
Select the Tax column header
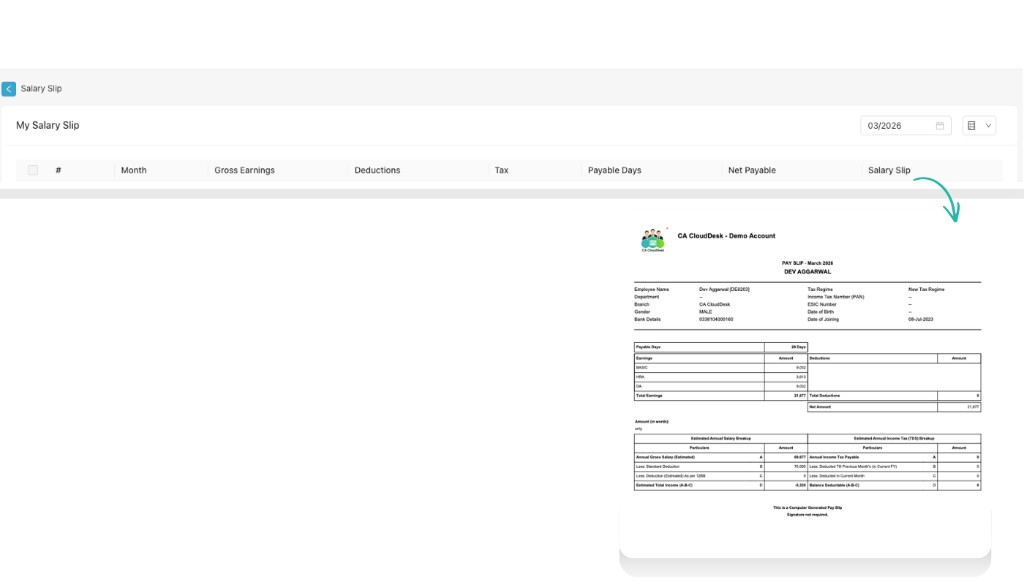501,170
